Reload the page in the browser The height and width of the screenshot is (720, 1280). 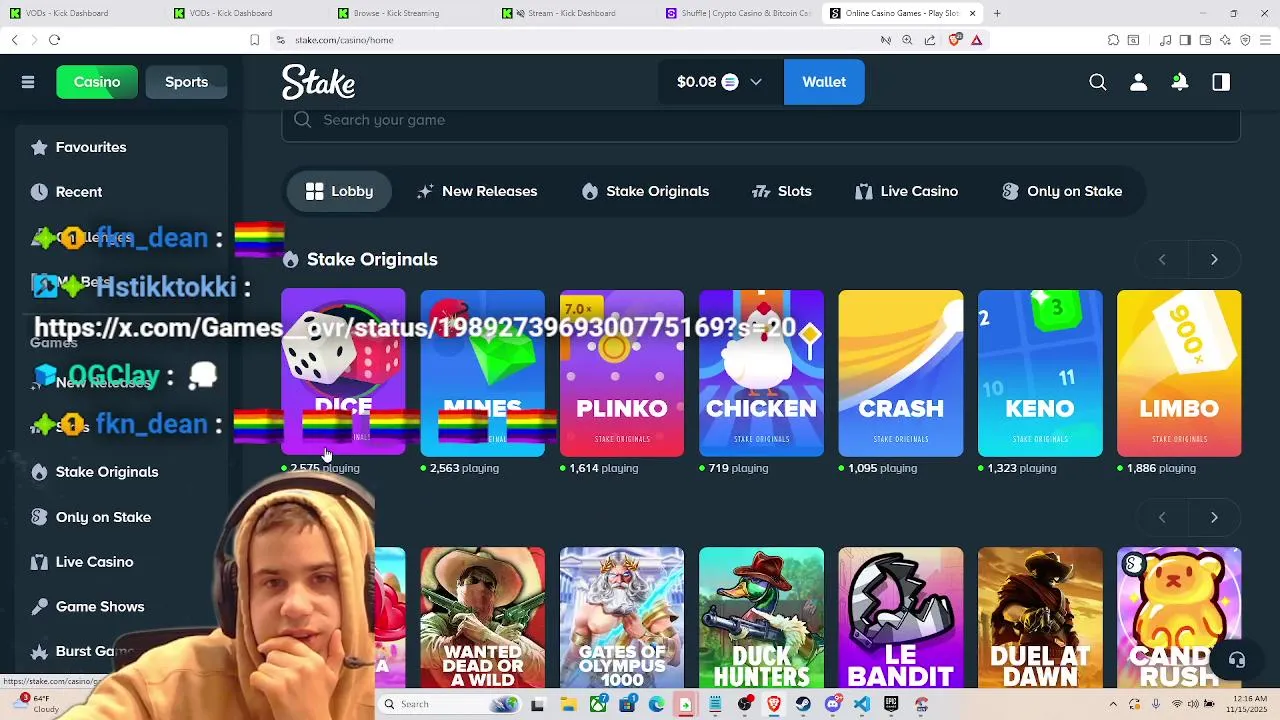tap(54, 40)
